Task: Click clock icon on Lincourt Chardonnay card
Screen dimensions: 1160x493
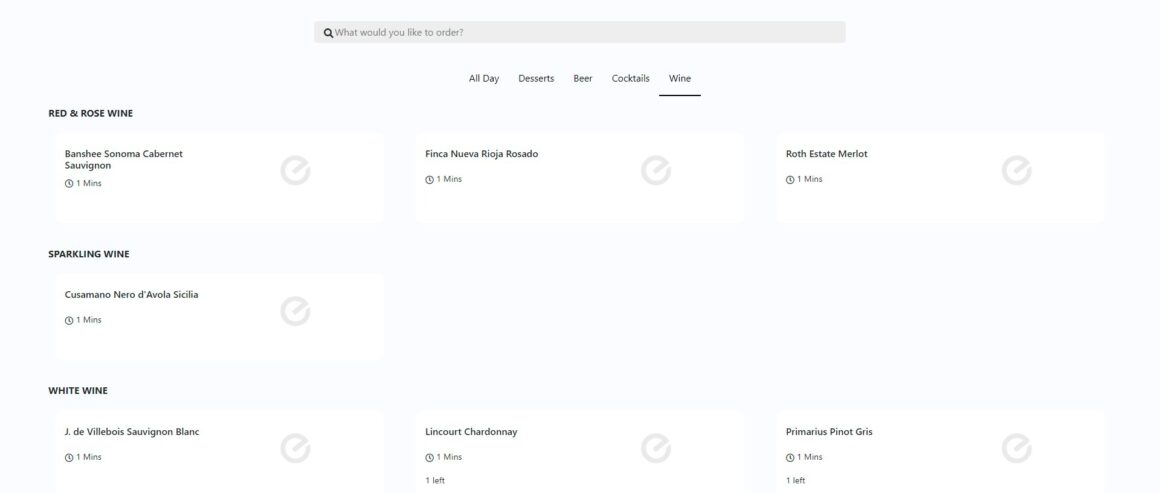Action: [x=429, y=457]
